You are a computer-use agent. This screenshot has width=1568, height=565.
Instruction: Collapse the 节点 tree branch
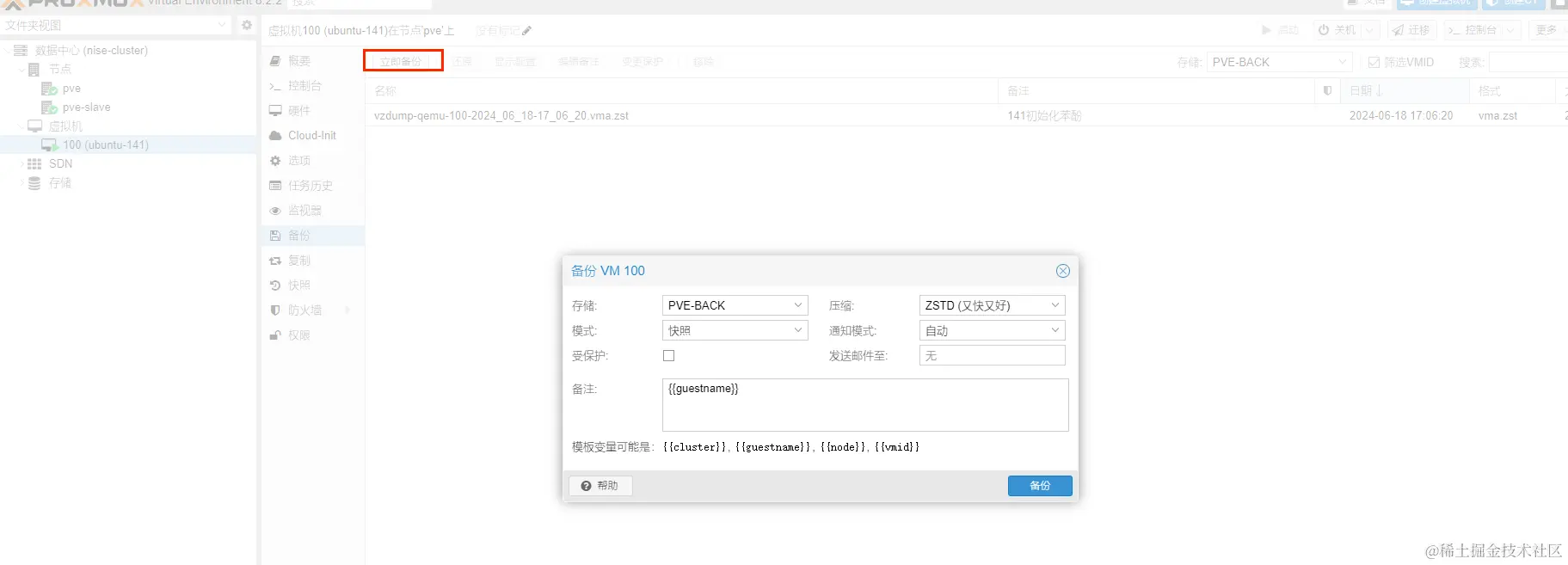pyautogui.click(x=22, y=70)
